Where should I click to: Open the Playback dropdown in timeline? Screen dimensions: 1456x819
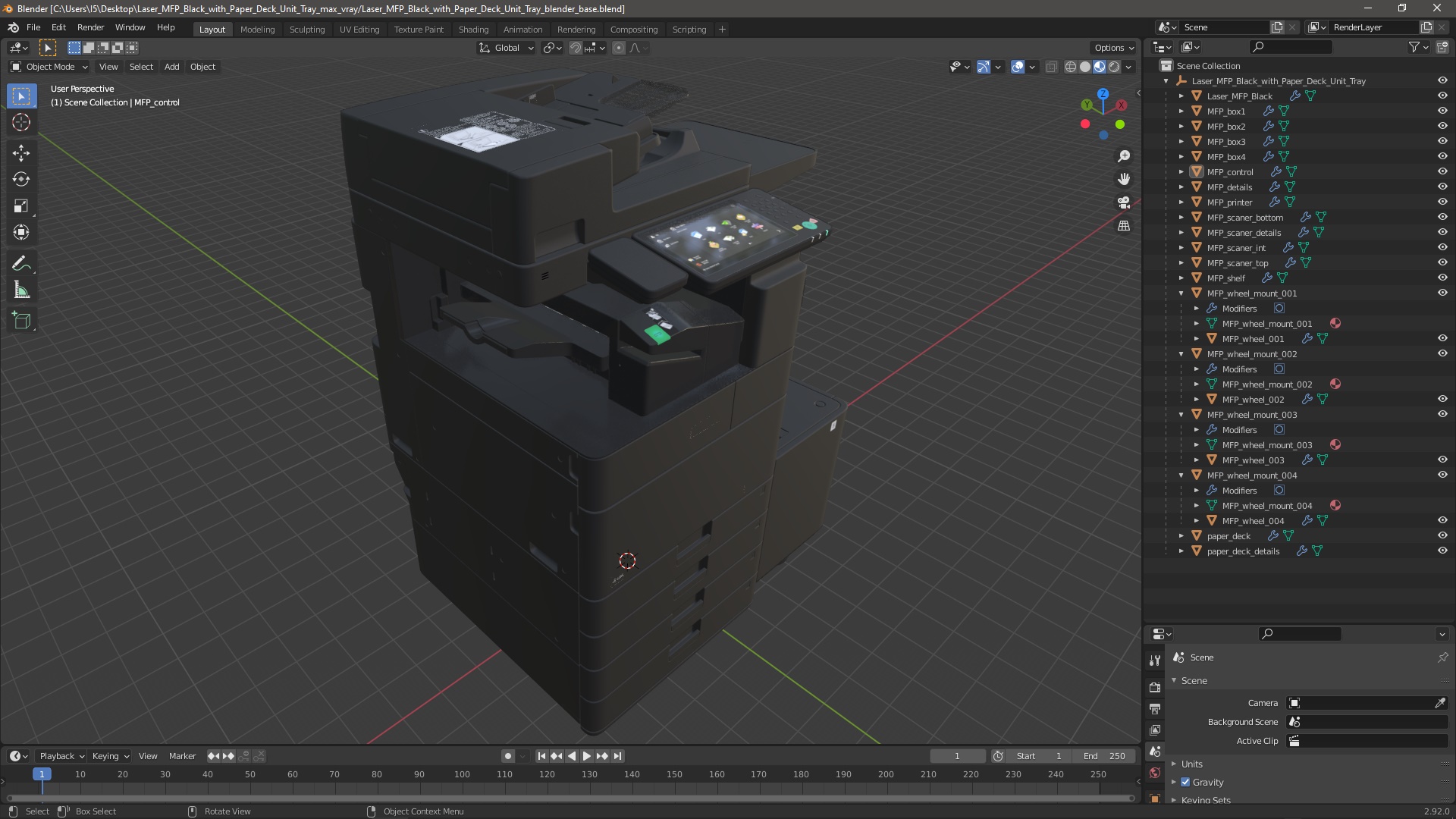pyautogui.click(x=61, y=756)
